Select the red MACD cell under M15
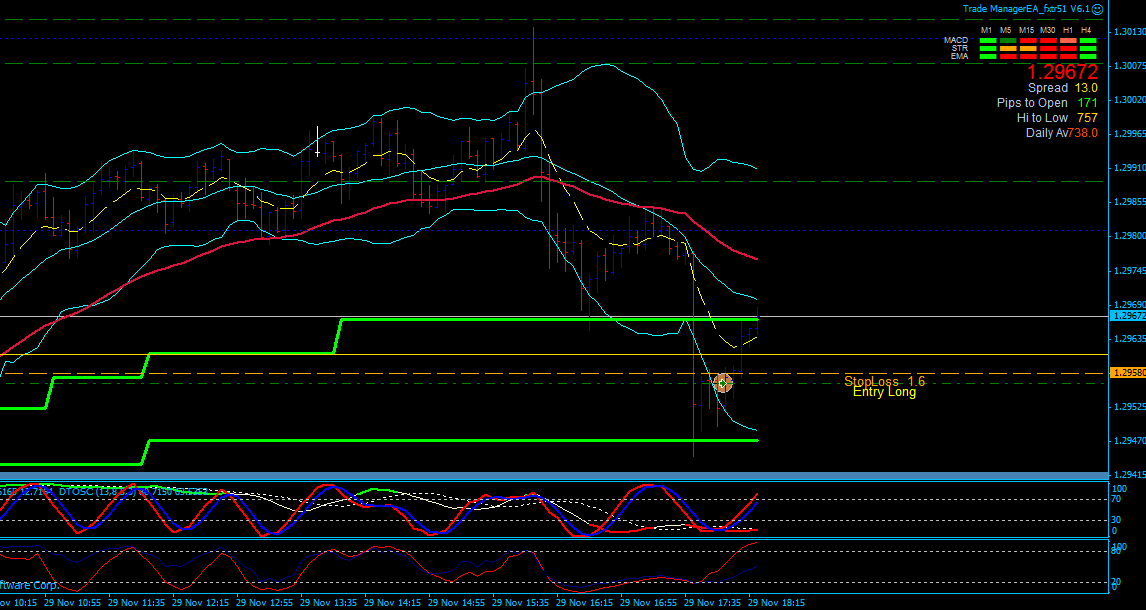Screen dimensions: 1146x610 coord(1027,40)
